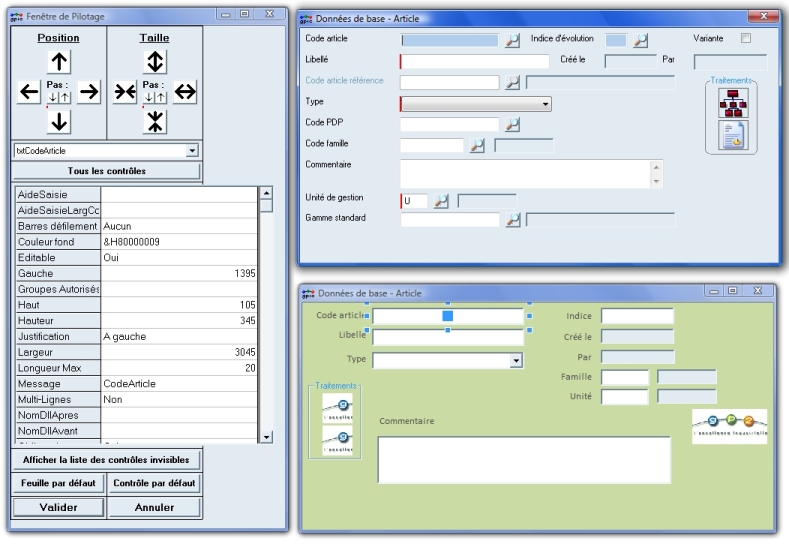Click the Taille vertical expand arrow
789x544 pixels.
[x=155, y=63]
